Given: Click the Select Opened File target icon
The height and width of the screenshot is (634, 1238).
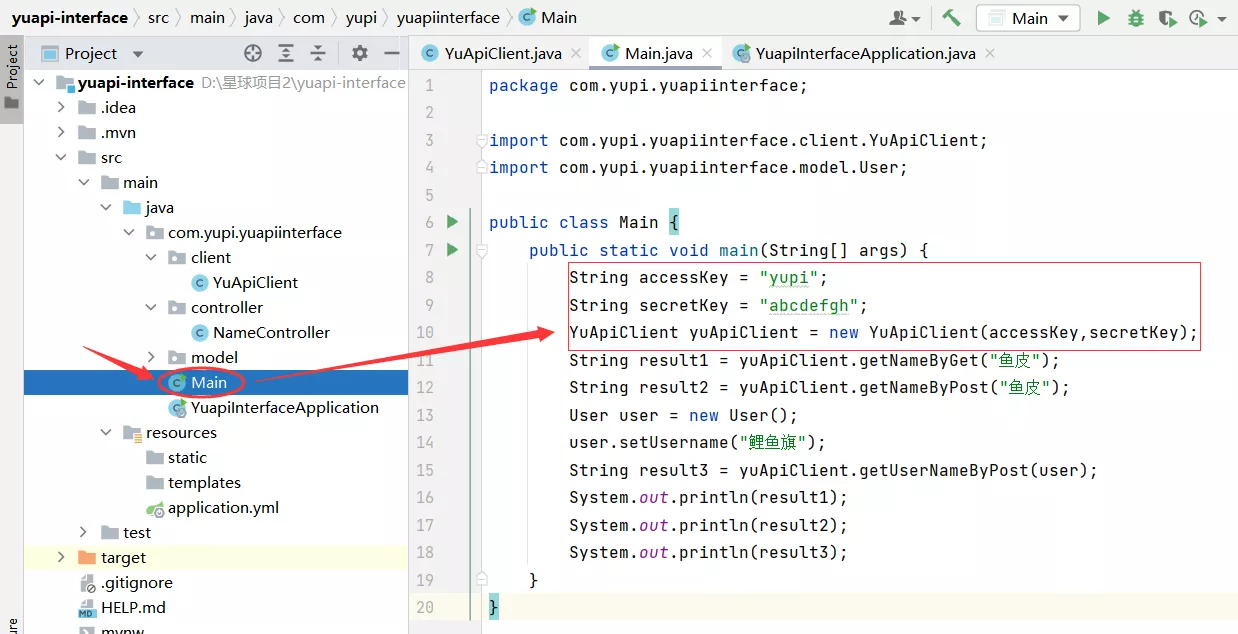Looking at the screenshot, I should click(253, 53).
